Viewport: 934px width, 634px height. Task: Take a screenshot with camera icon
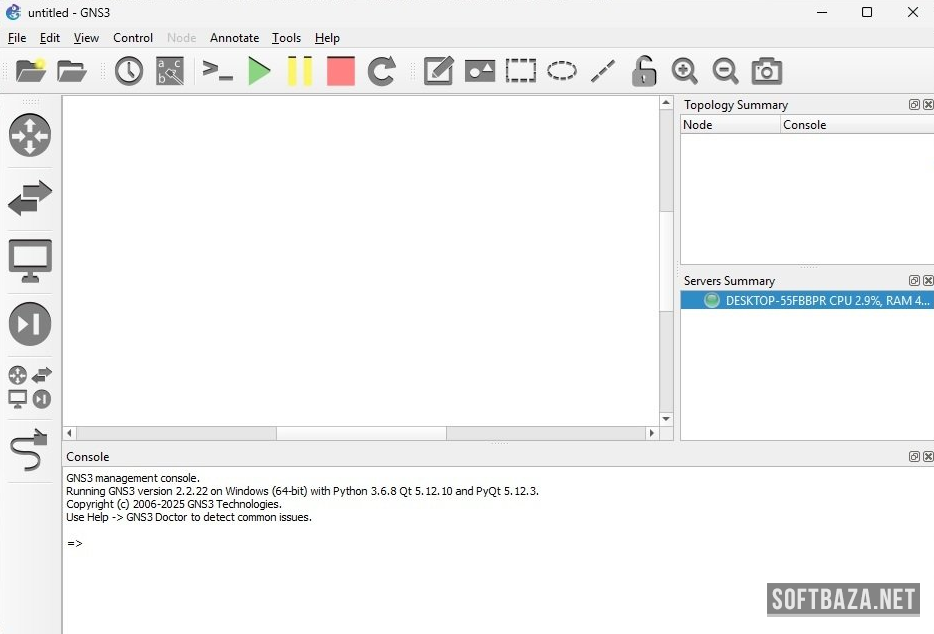(x=767, y=71)
